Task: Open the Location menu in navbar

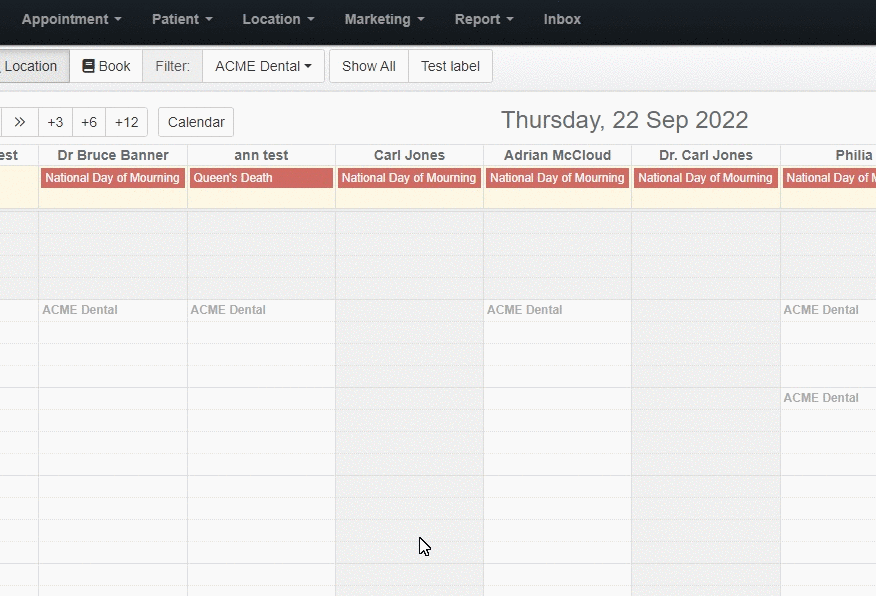Action: tap(278, 19)
